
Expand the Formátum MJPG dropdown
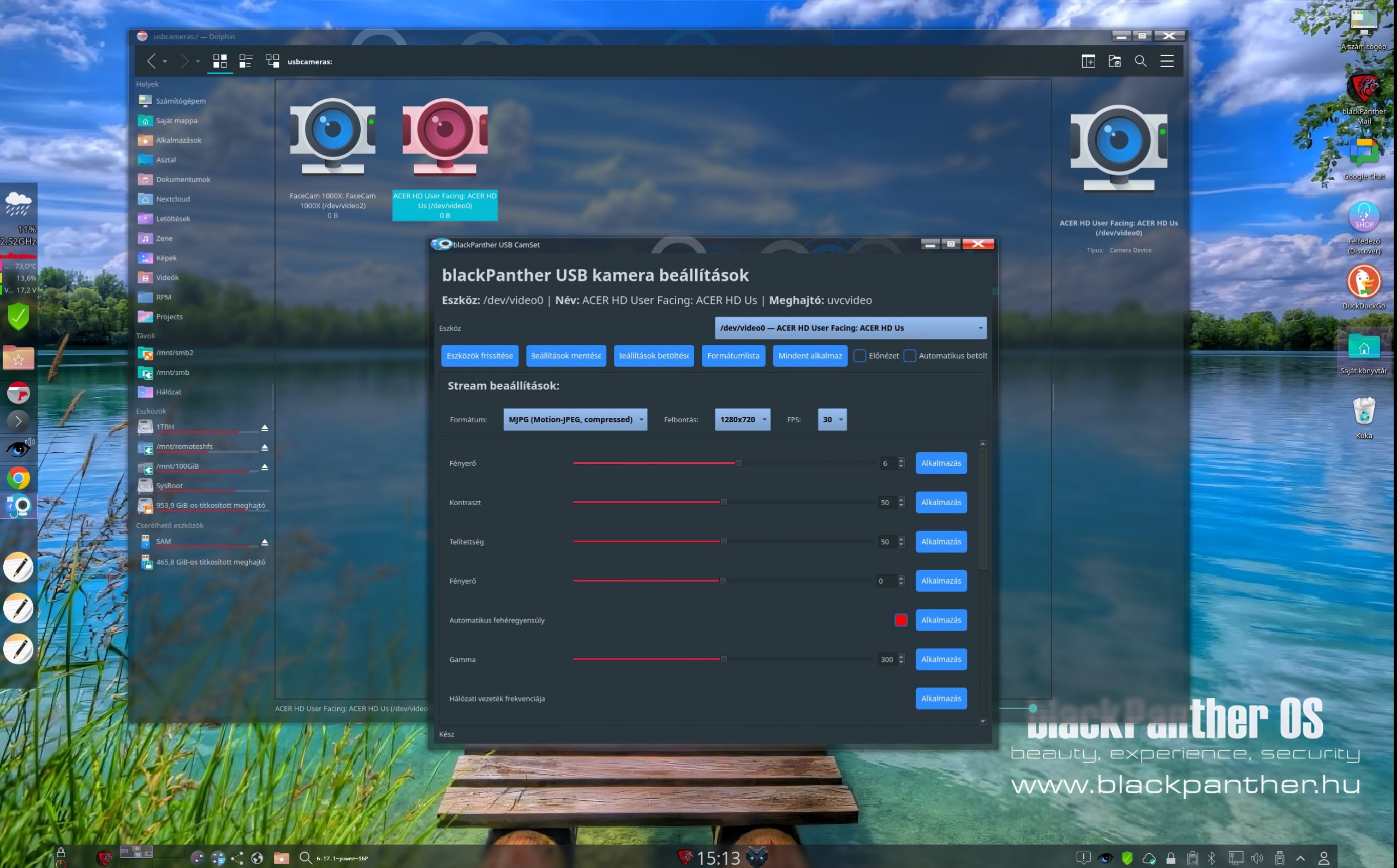(x=575, y=420)
